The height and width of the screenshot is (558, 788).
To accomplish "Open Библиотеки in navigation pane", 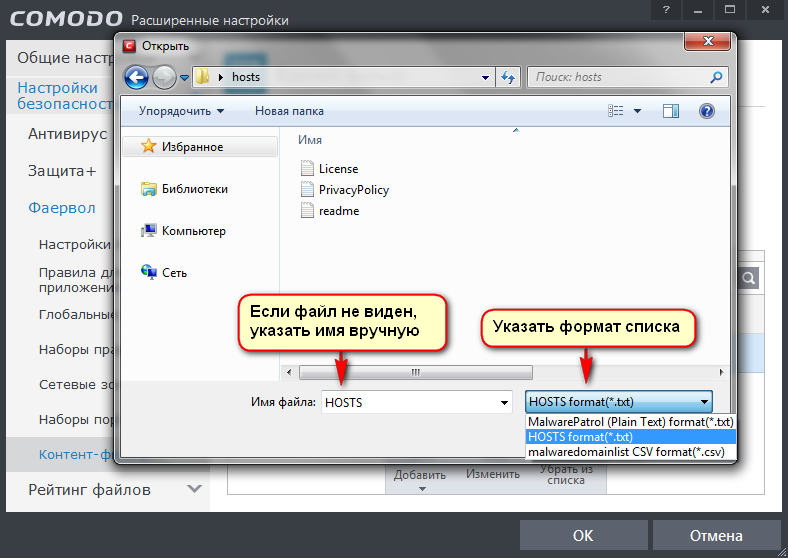I will tap(194, 189).
